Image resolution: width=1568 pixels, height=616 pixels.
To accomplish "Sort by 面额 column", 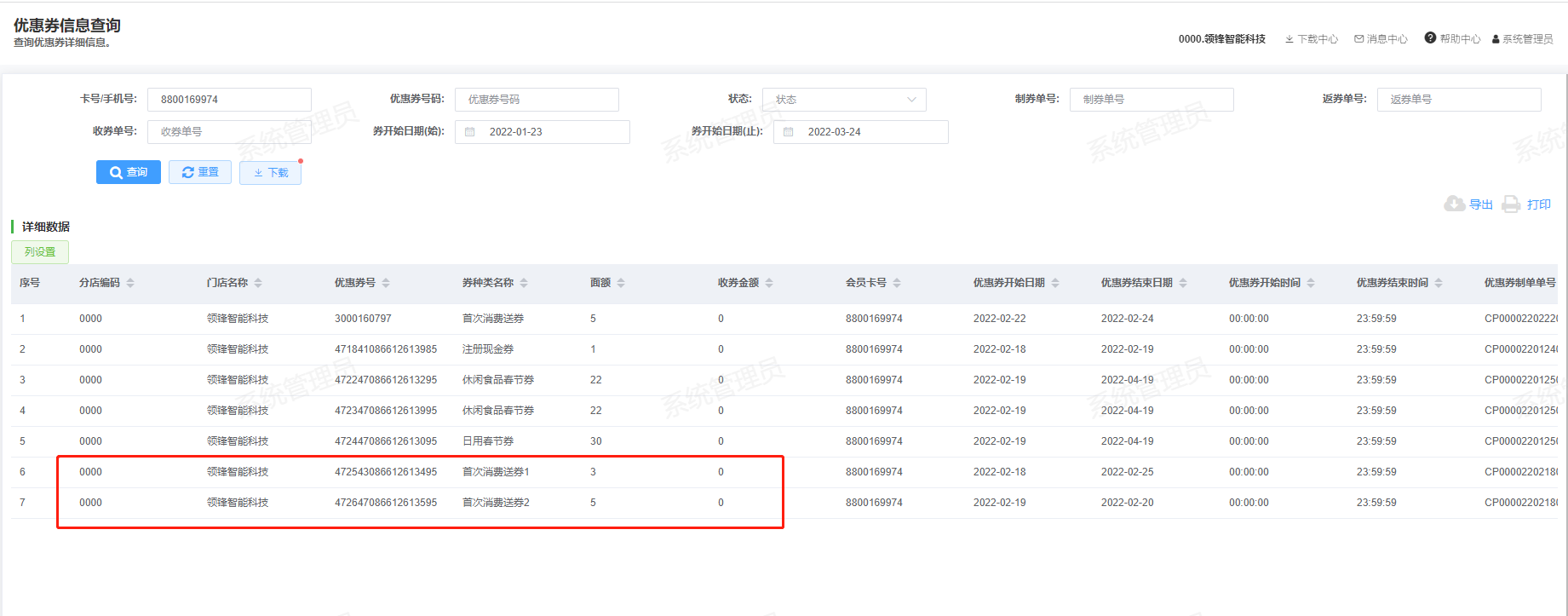I will click(621, 283).
